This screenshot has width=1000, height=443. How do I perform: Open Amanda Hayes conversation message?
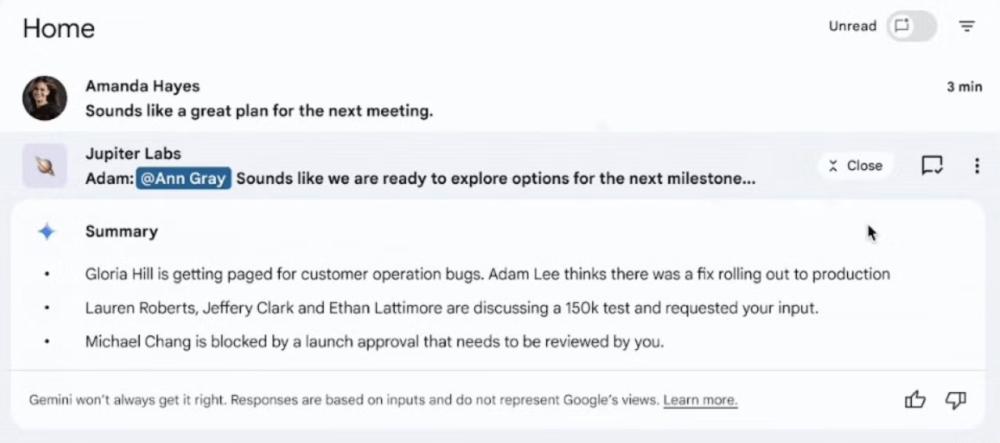pos(259,111)
